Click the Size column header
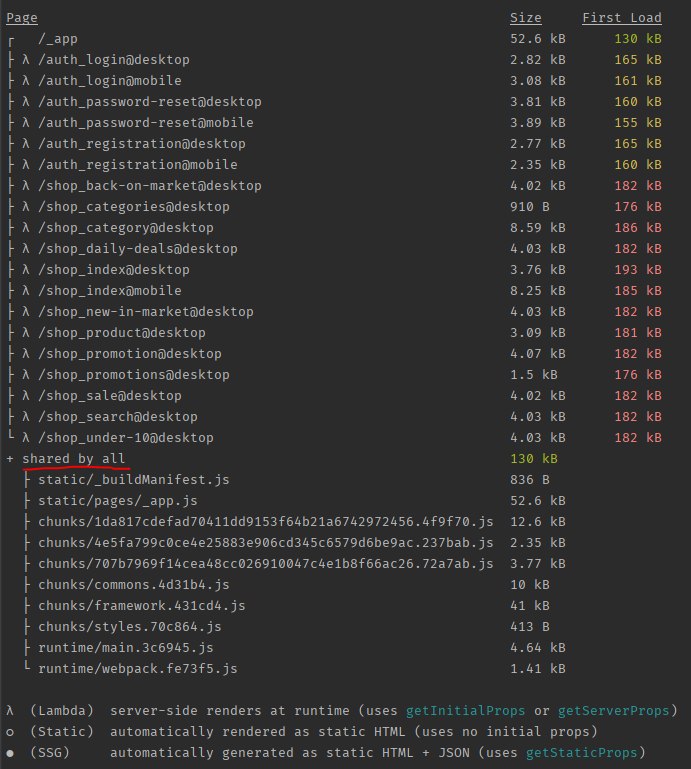 pyautogui.click(x=525, y=18)
